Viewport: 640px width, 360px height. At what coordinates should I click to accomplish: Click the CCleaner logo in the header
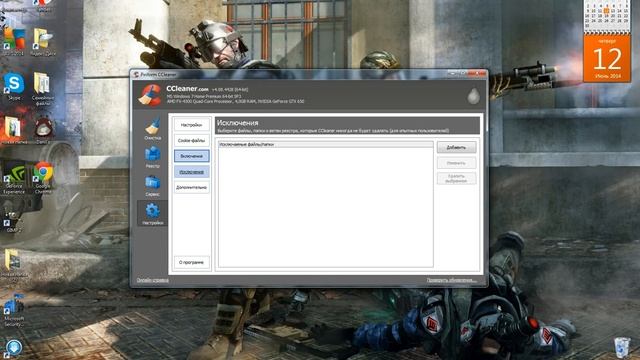tap(150, 95)
